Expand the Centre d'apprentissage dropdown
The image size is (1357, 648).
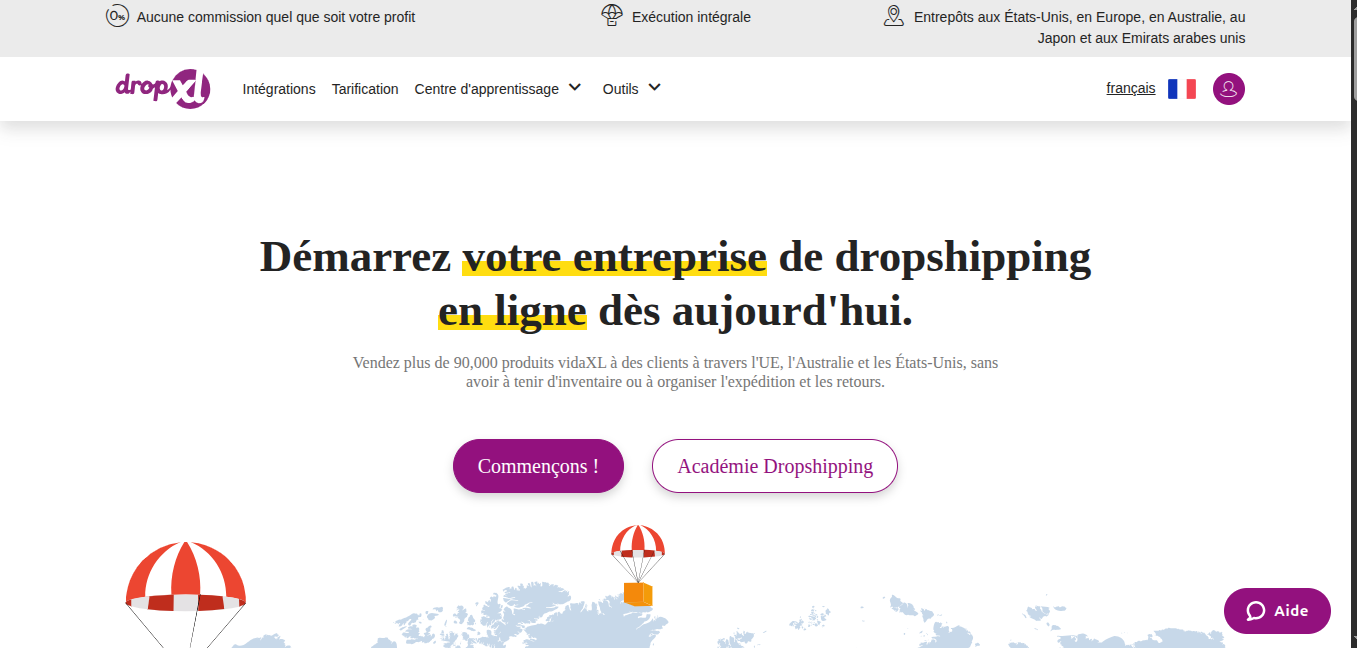pos(487,89)
